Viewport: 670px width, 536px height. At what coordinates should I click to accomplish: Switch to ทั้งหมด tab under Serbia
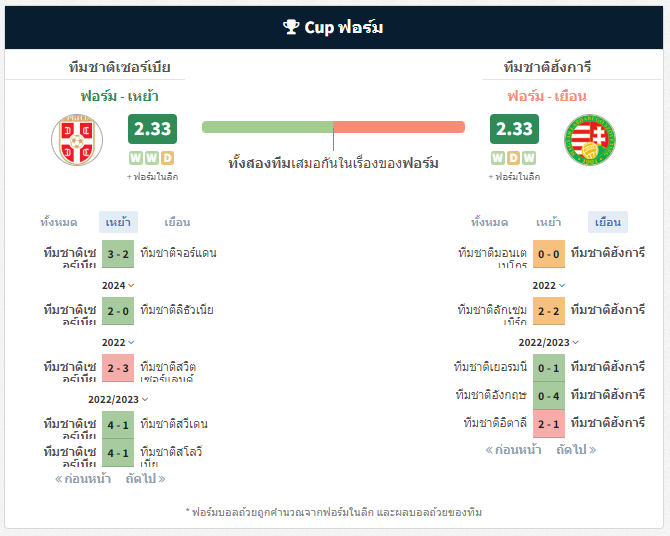59,222
